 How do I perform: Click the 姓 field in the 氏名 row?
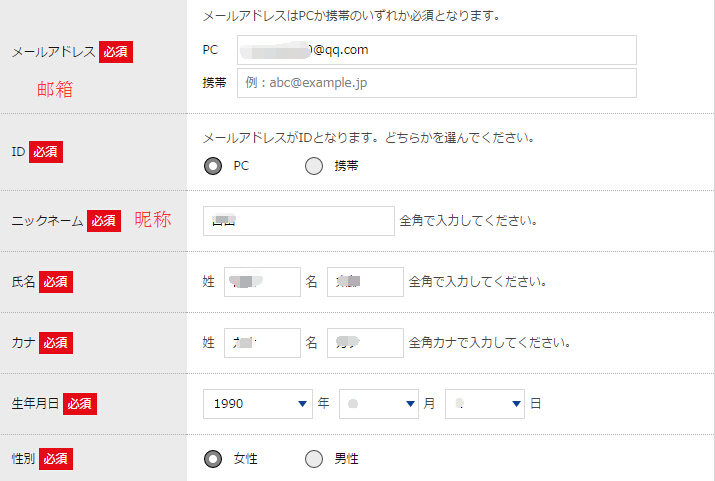pos(262,282)
